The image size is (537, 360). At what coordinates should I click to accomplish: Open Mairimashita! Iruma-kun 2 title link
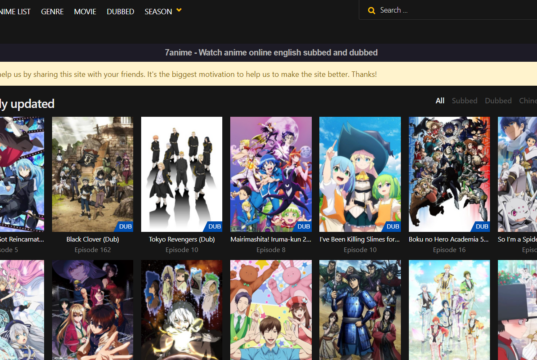pyautogui.click(x=271, y=239)
